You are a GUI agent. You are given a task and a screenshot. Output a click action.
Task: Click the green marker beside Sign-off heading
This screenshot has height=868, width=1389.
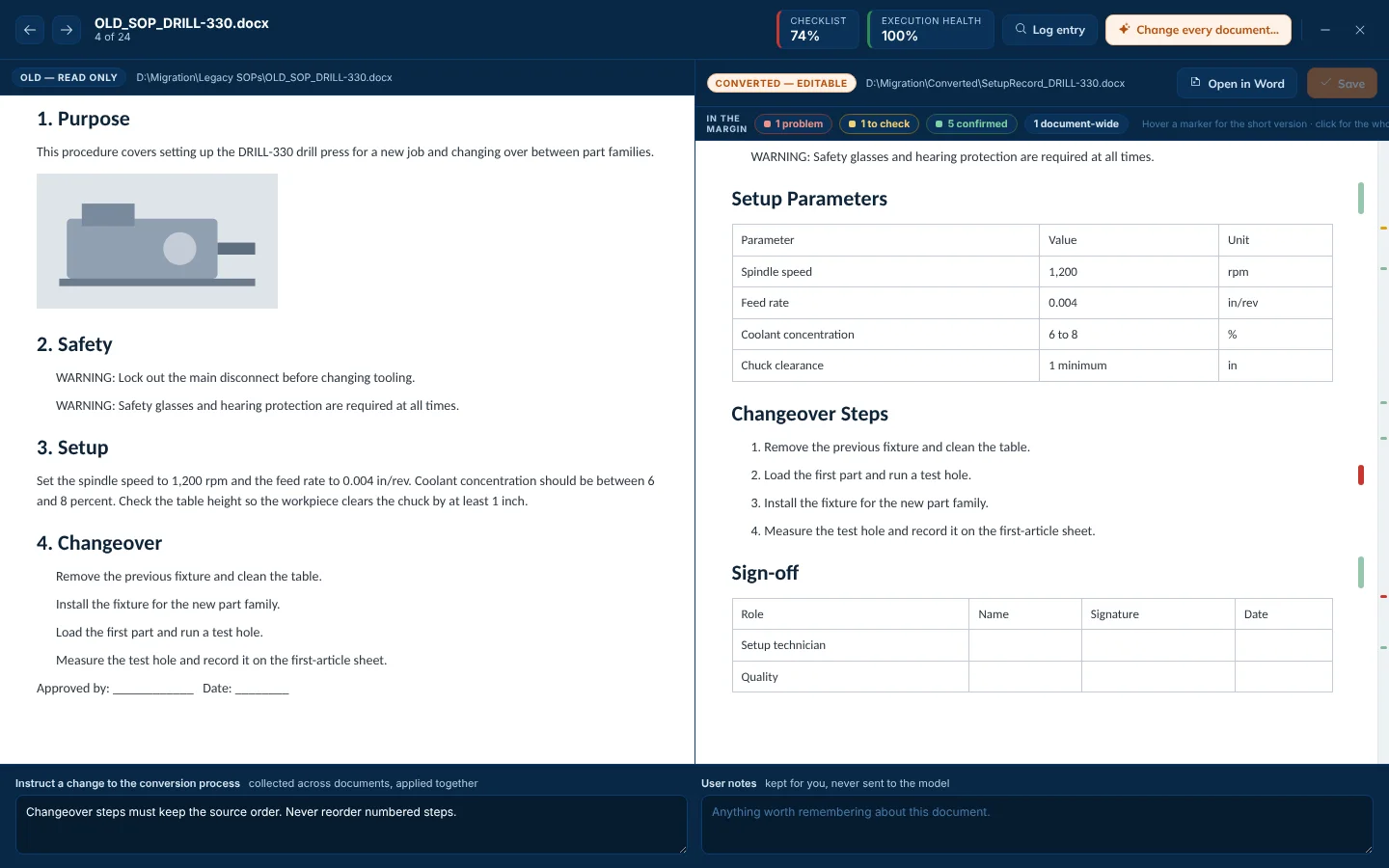point(1361,572)
